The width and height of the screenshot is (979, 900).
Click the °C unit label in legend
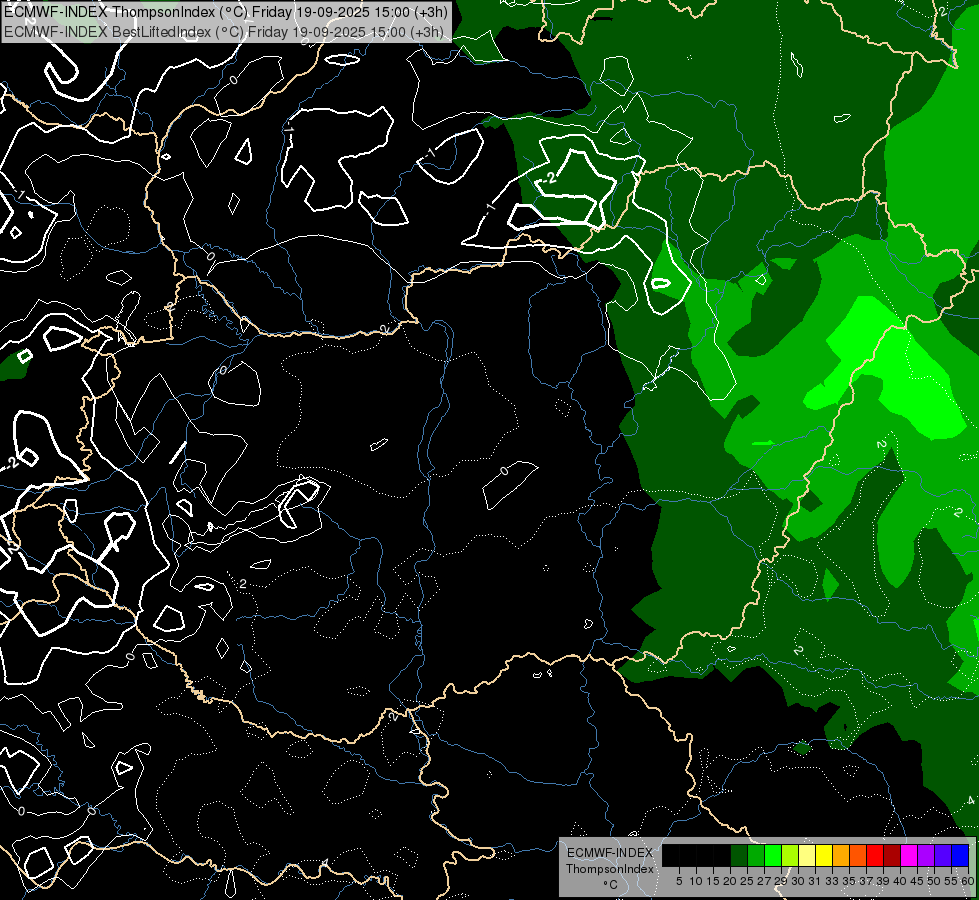609,884
